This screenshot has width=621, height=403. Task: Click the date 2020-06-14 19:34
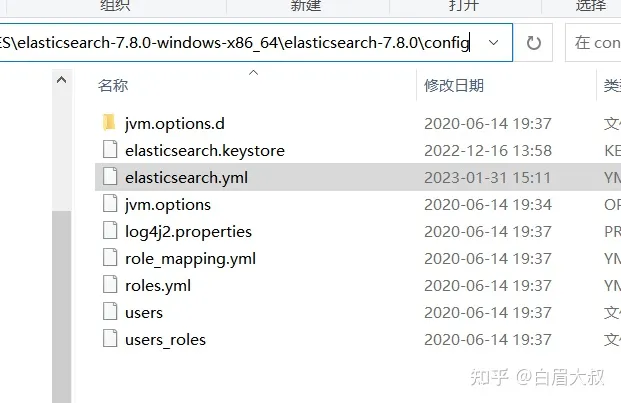[488, 204]
